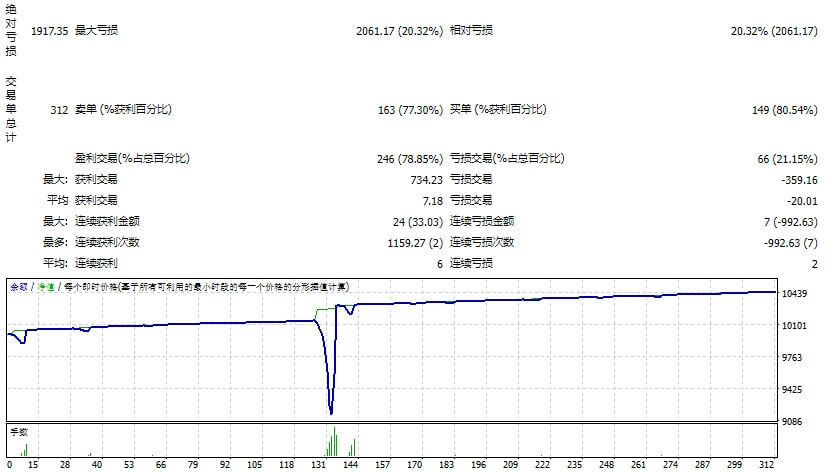Click the 209 x-axis tick label
Viewport: 834px width, 473px height.
click(x=511, y=464)
